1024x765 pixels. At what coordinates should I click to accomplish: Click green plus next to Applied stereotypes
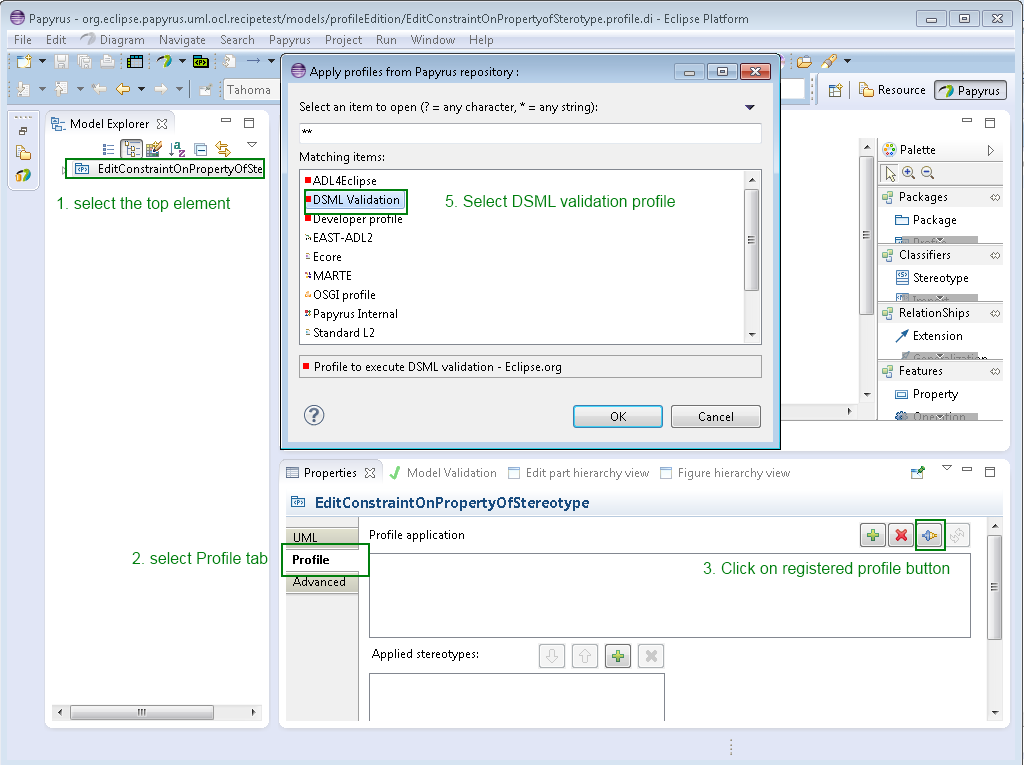click(x=618, y=656)
